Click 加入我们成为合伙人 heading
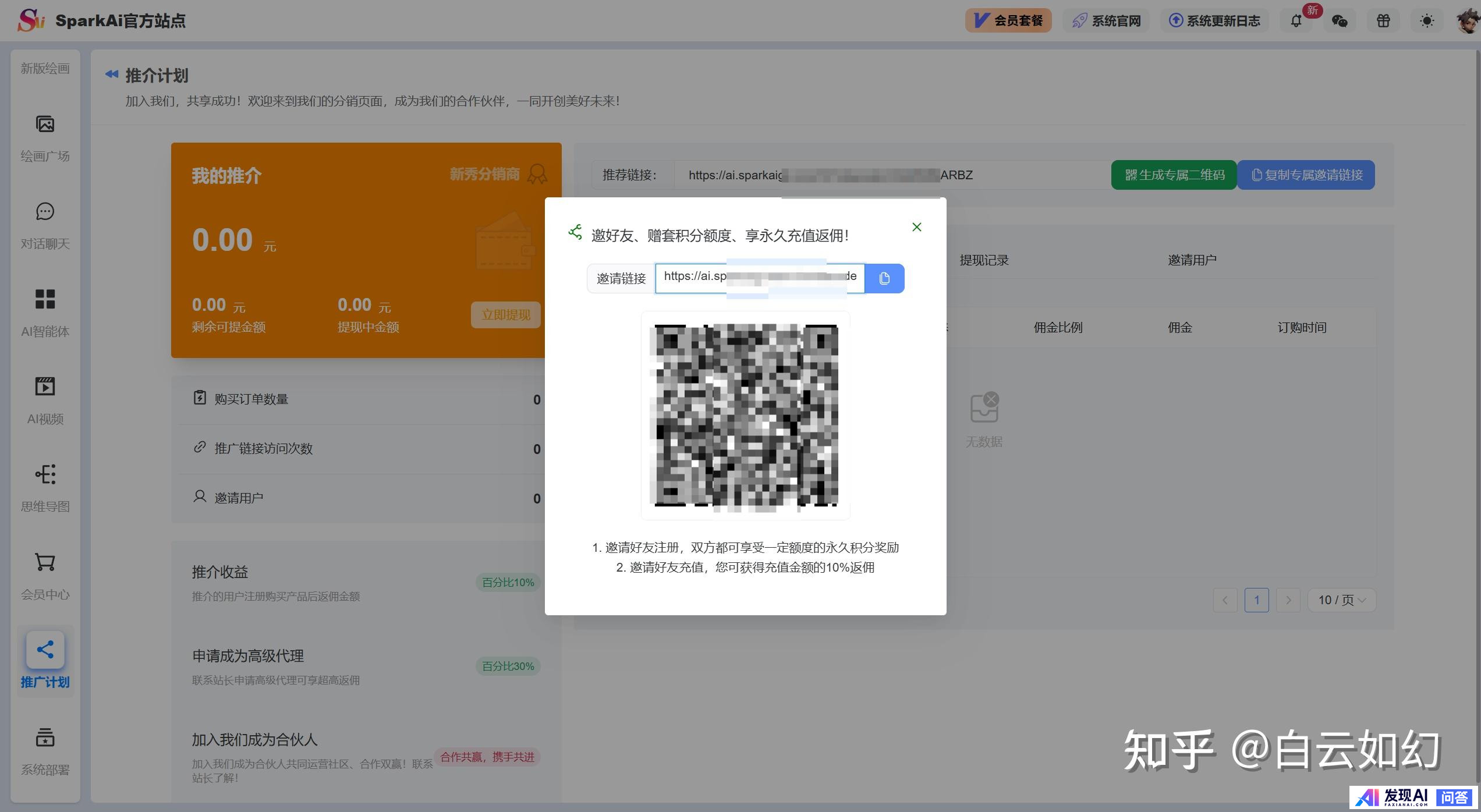 (x=254, y=740)
